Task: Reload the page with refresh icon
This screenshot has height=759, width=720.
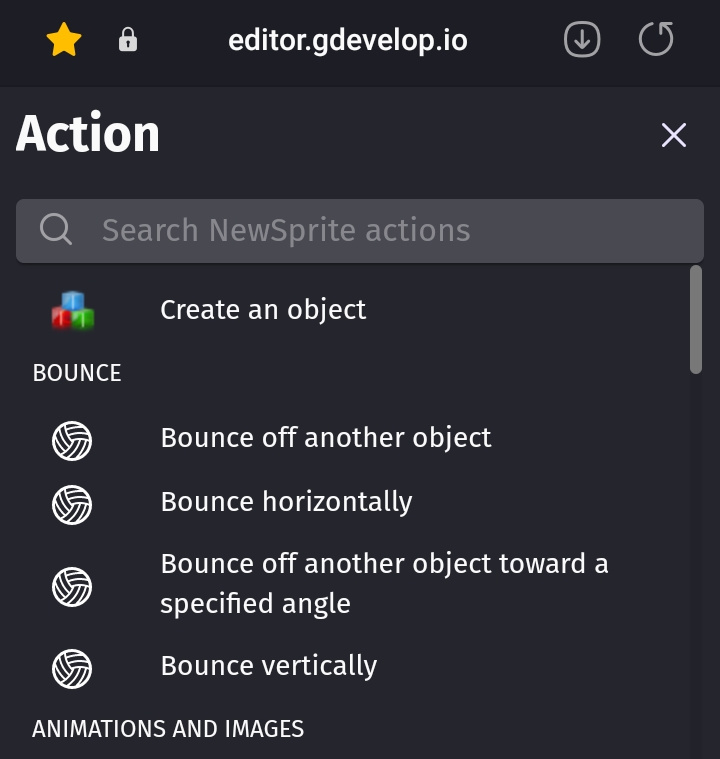Action: [x=656, y=41]
